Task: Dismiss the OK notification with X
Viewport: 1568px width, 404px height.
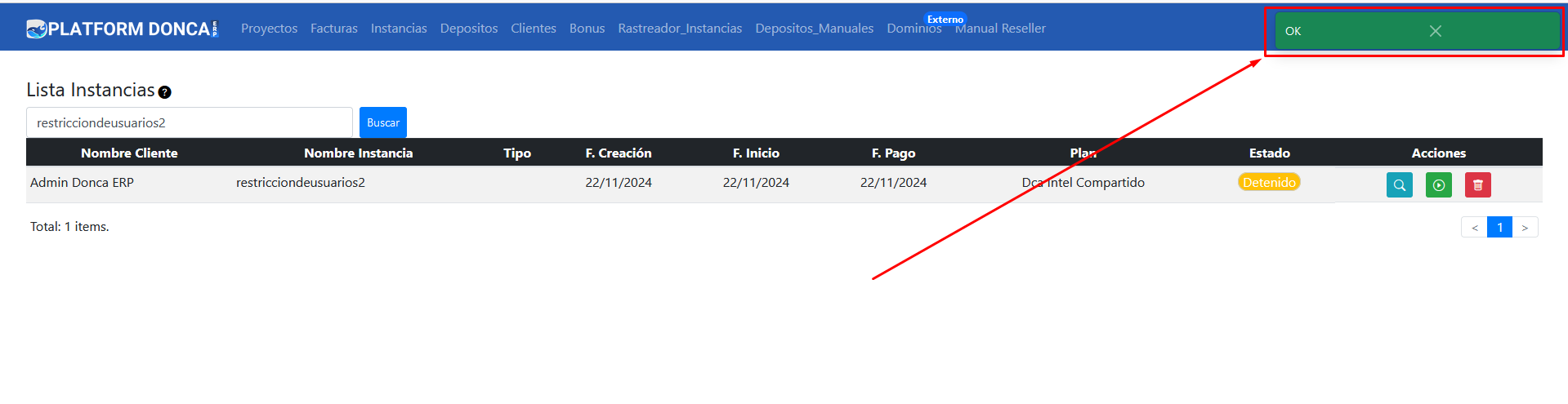Action: pyautogui.click(x=1435, y=31)
